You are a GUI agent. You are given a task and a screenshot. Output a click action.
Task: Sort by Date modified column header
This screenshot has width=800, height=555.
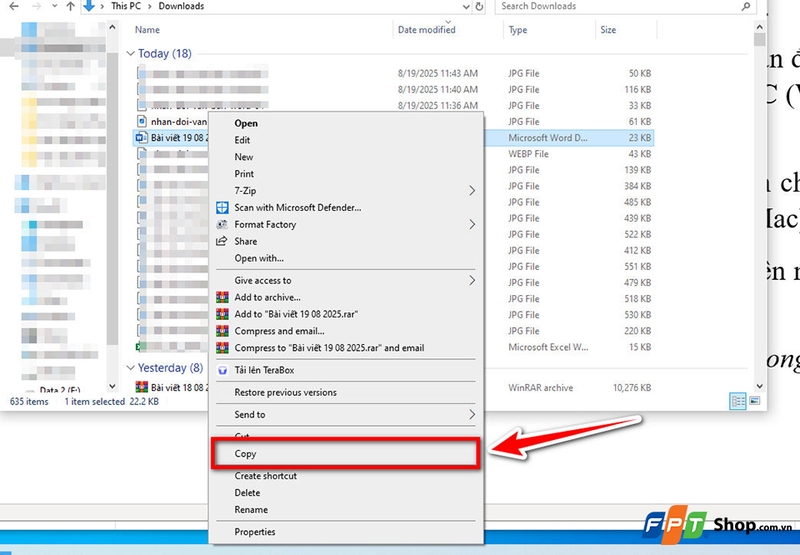(427, 30)
